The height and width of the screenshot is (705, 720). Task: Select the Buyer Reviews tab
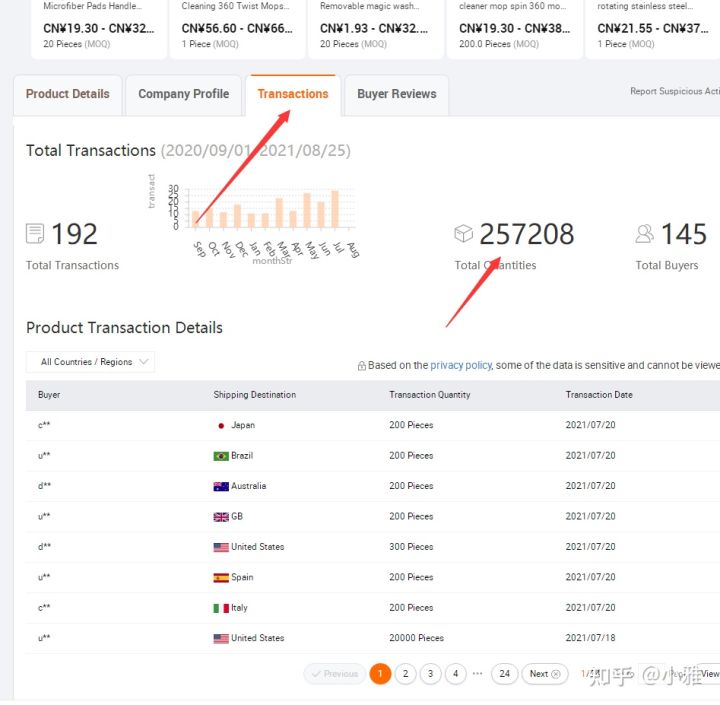coord(396,94)
